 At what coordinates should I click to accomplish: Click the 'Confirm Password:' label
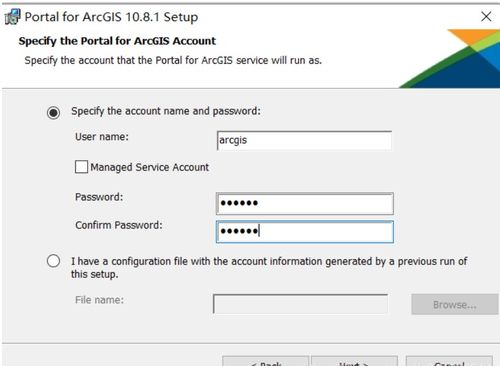pos(119,225)
